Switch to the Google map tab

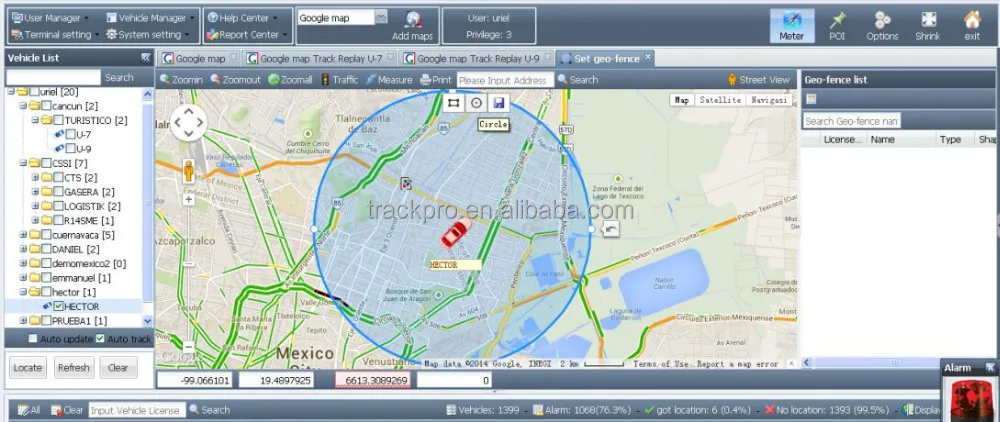199,59
